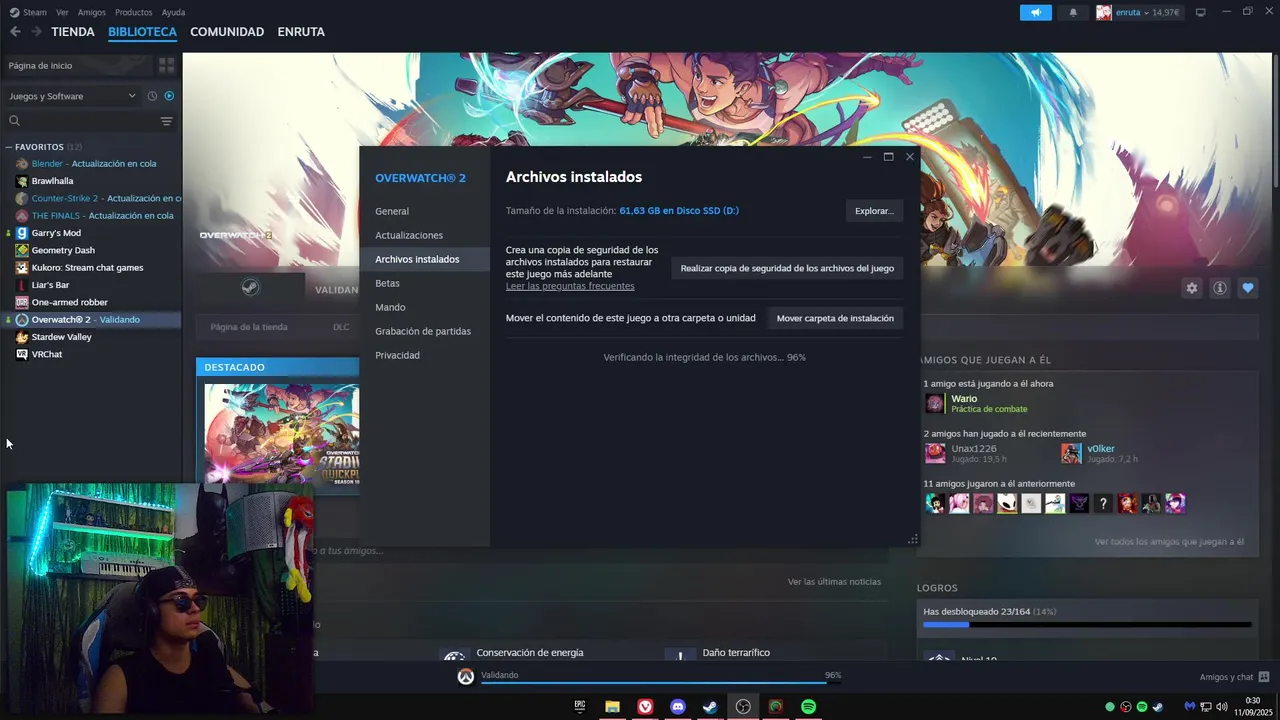This screenshot has width=1280, height=720.
Task: Select Actualizaciones in Overwatch properties
Action: pyautogui.click(x=425, y=235)
